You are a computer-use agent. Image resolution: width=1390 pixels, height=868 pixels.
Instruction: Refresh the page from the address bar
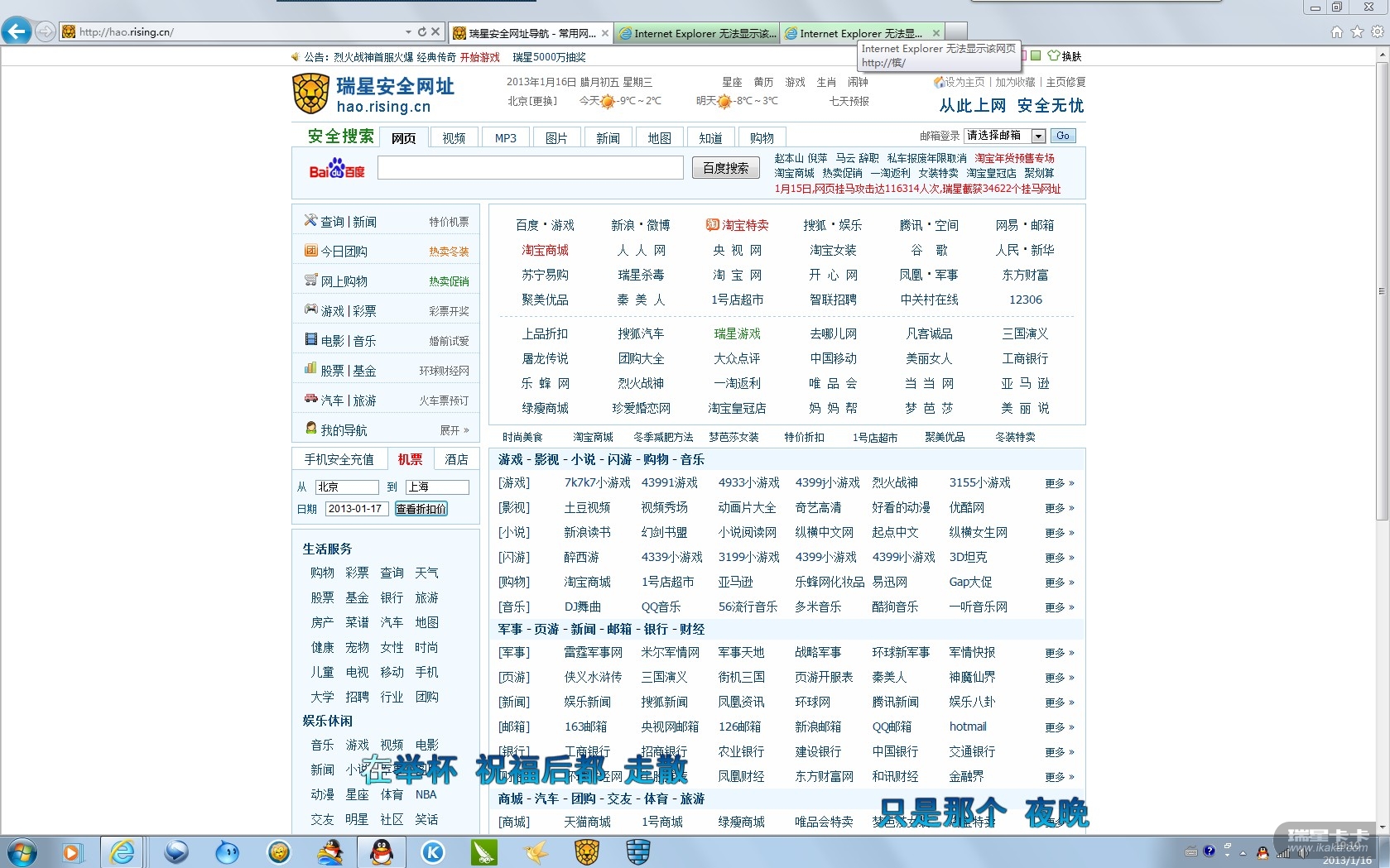[422, 32]
